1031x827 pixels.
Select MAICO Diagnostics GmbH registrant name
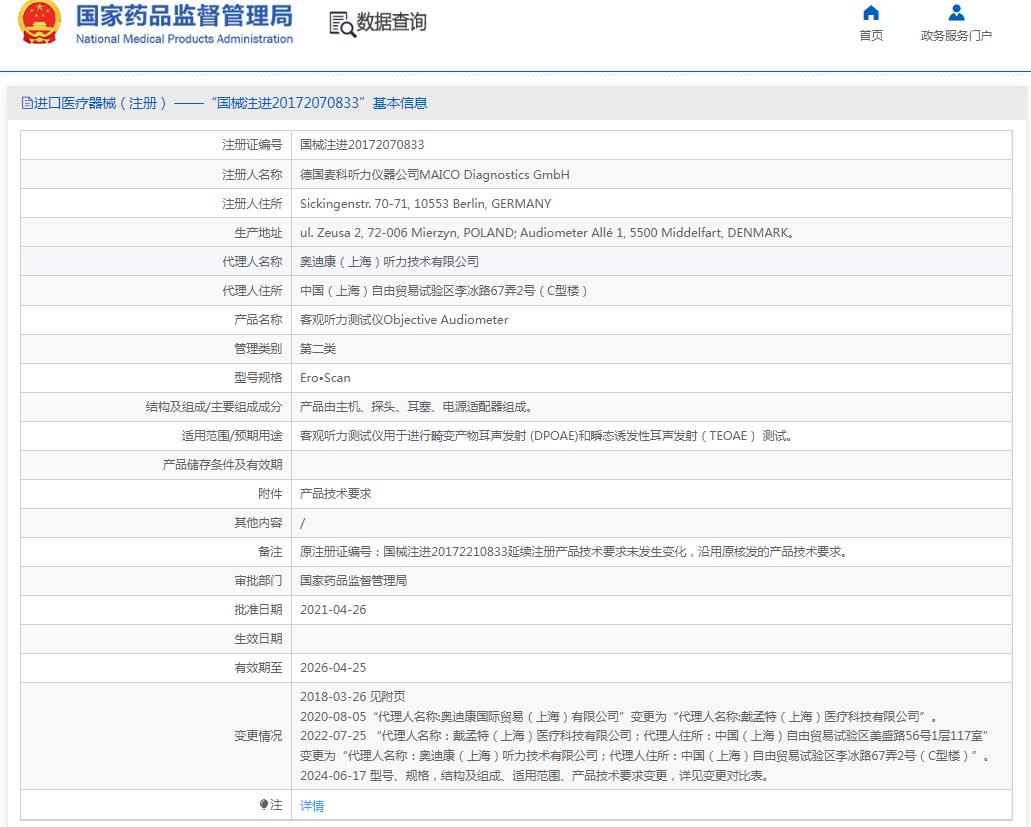(x=435, y=174)
